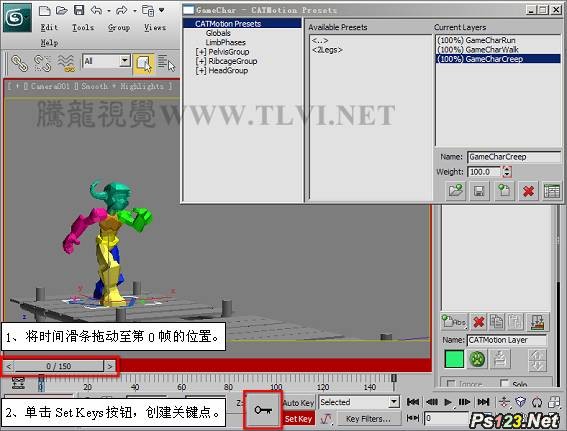Go to end of animation
The width and height of the screenshot is (567, 431).
tap(483, 402)
